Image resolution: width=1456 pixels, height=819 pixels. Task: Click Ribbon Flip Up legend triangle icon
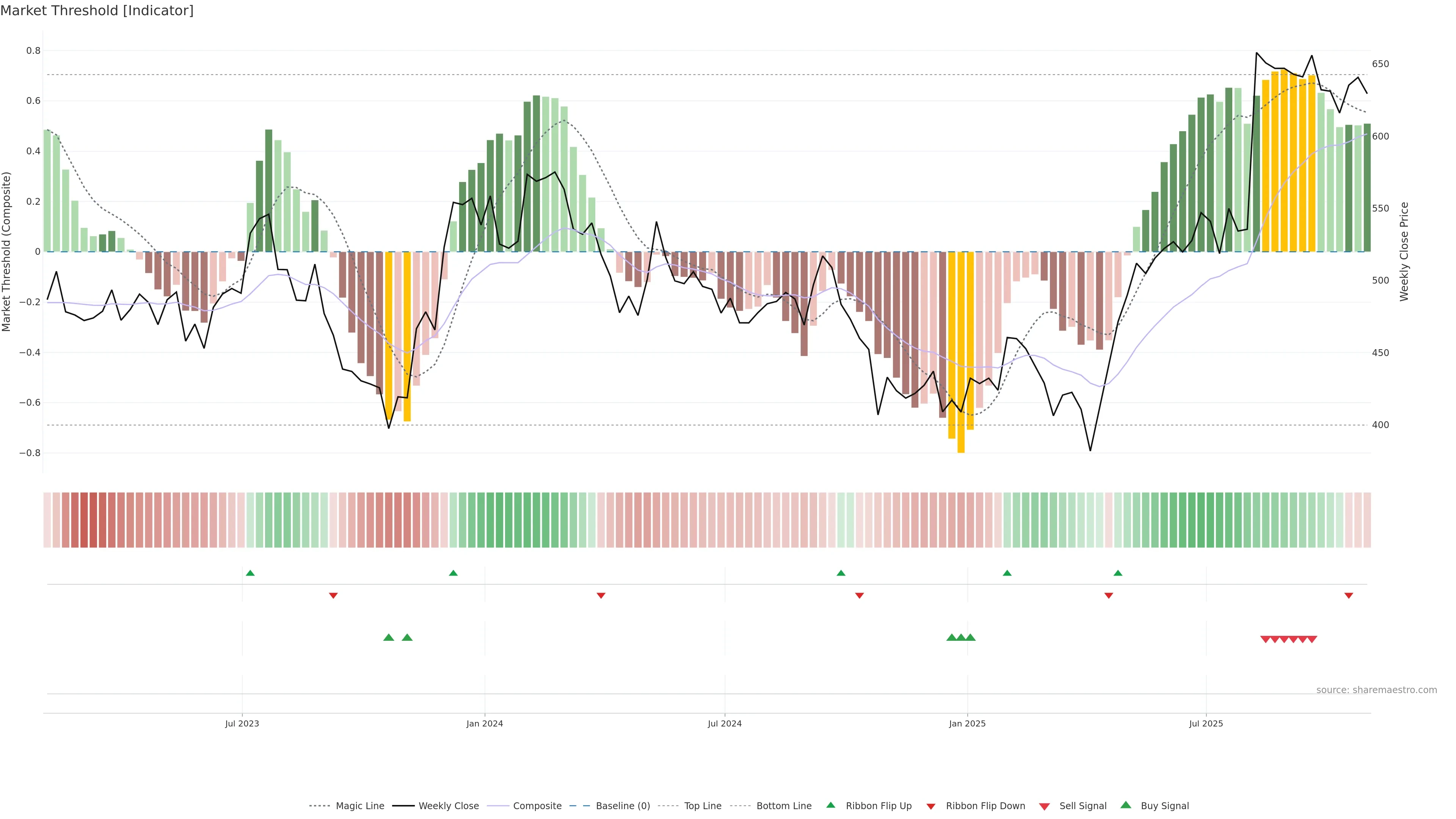click(x=830, y=805)
